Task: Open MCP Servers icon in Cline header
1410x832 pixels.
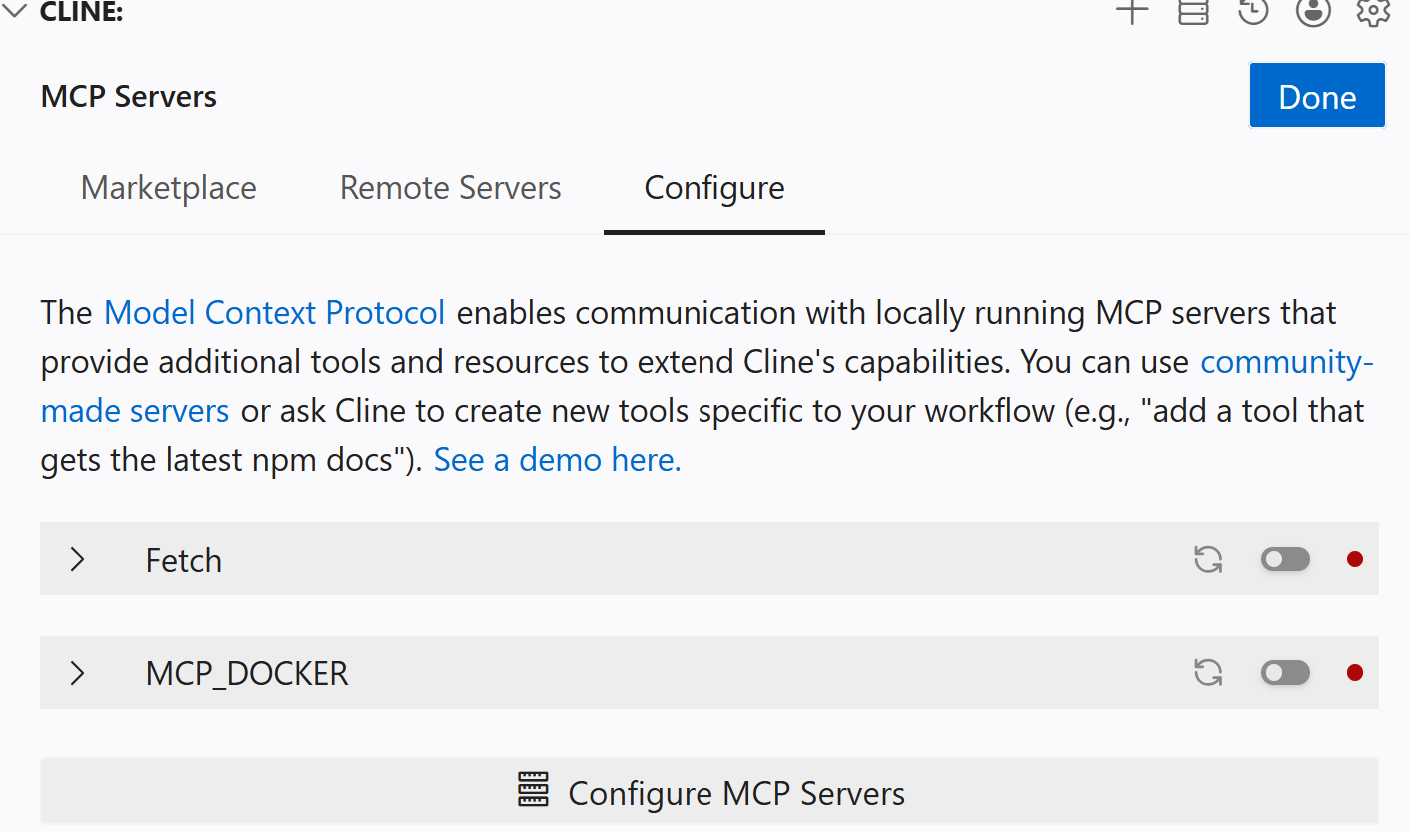Action: coord(1193,12)
